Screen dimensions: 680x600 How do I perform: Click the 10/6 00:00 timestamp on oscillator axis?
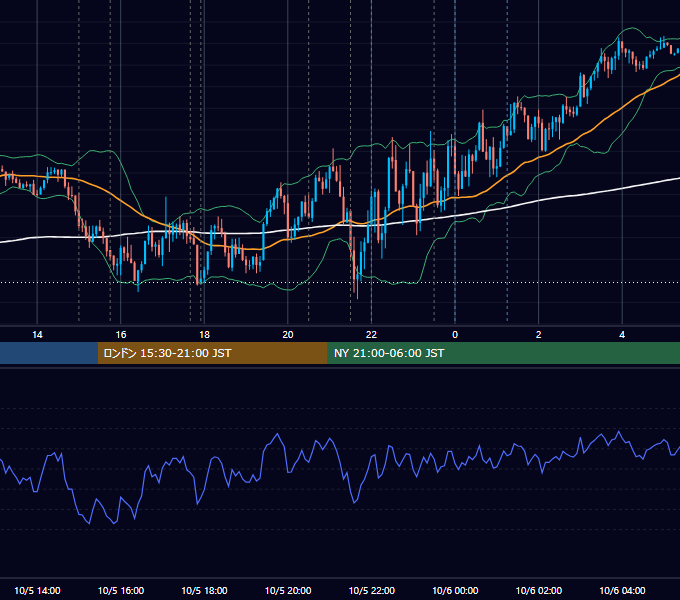[x=455, y=590]
